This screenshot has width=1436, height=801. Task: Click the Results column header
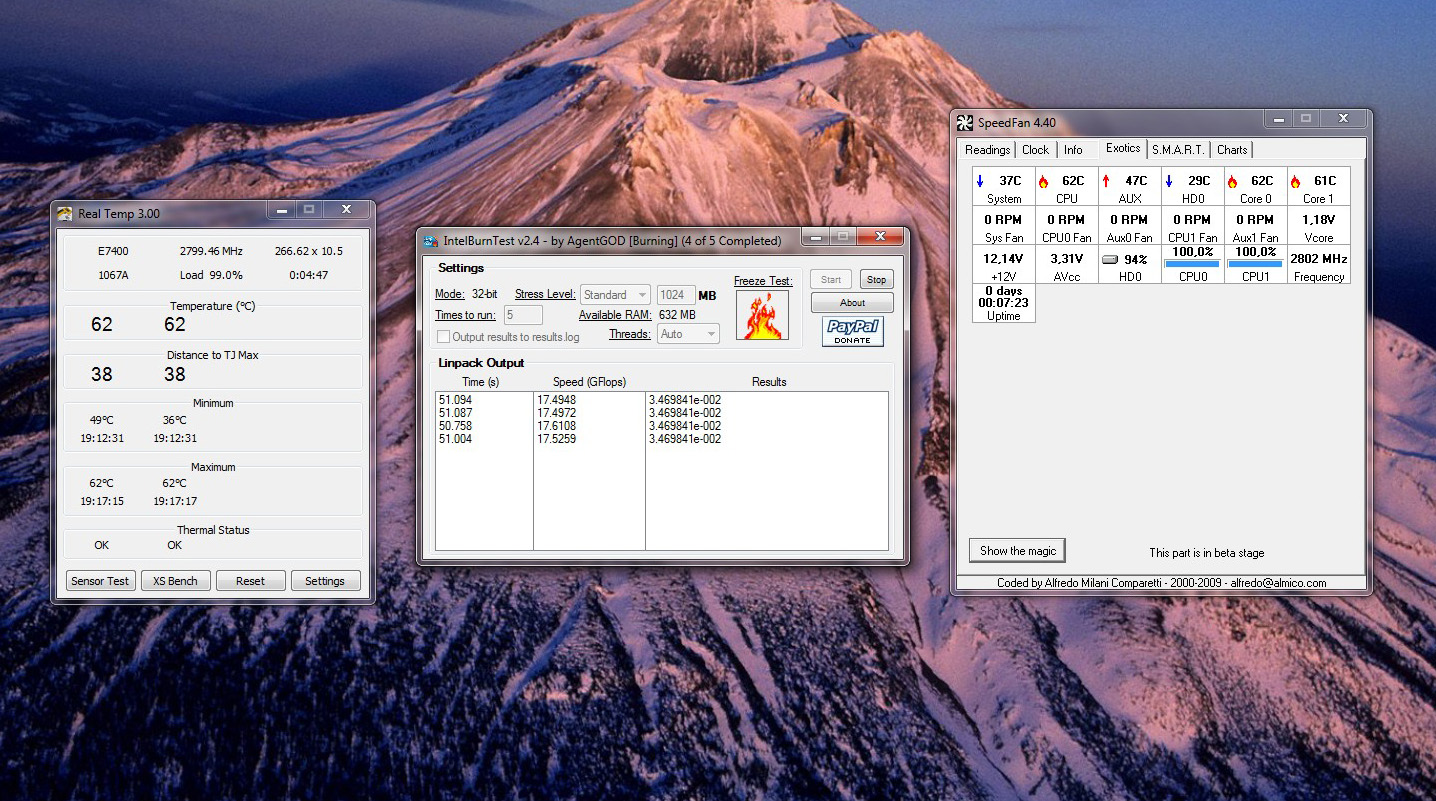(x=769, y=382)
